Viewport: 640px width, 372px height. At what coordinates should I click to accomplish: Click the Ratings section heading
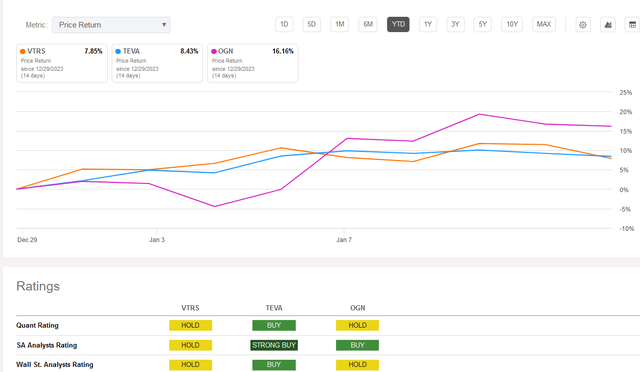tap(38, 286)
